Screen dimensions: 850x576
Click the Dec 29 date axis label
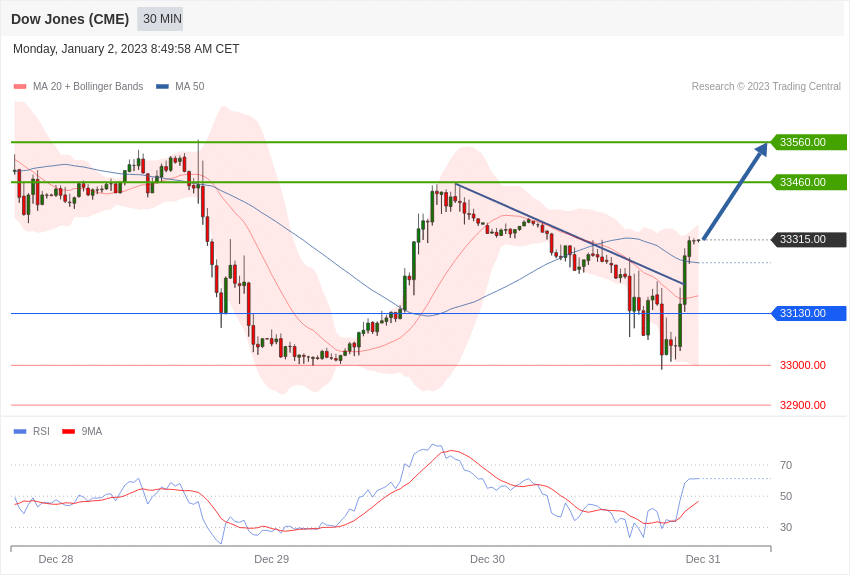pos(272,559)
